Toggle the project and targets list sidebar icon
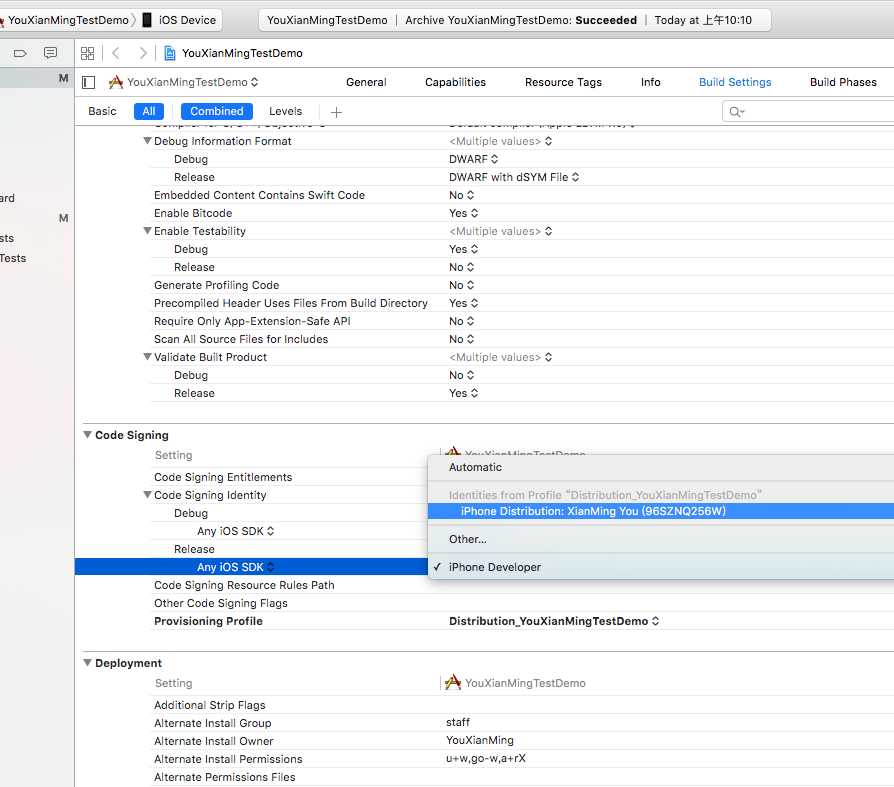Viewport: 894px width, 787px height. (88, 82)
